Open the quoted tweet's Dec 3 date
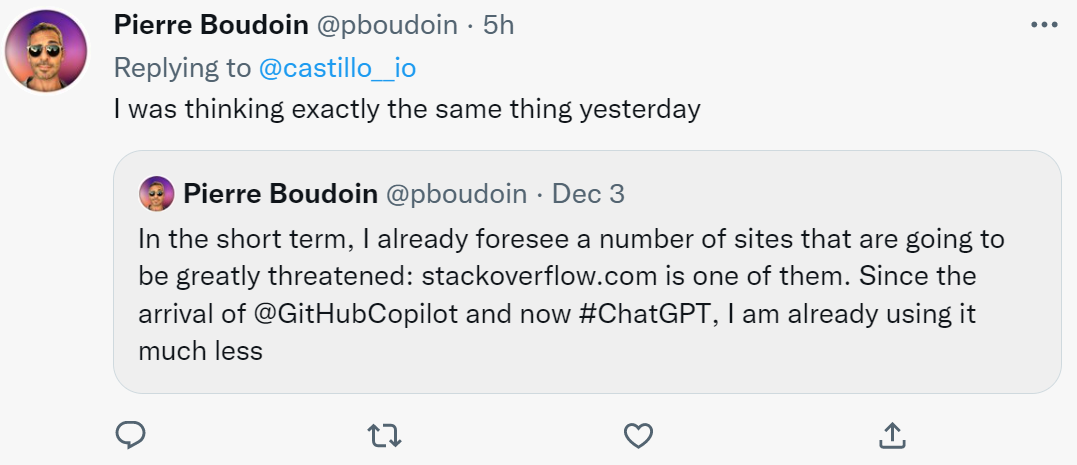1077x465 pixels. click(x=589, y=194)
